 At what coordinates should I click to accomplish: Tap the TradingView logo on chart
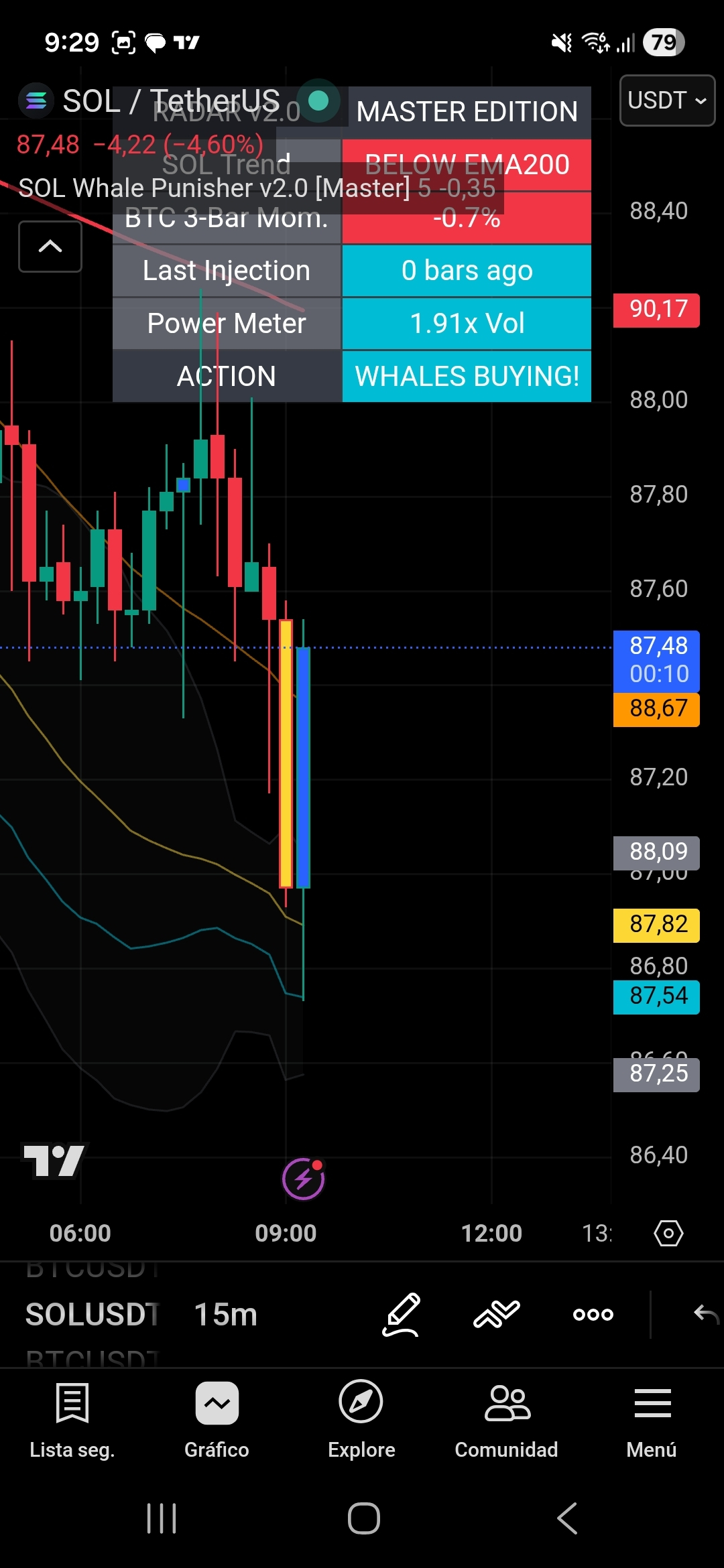point(54,1161)
